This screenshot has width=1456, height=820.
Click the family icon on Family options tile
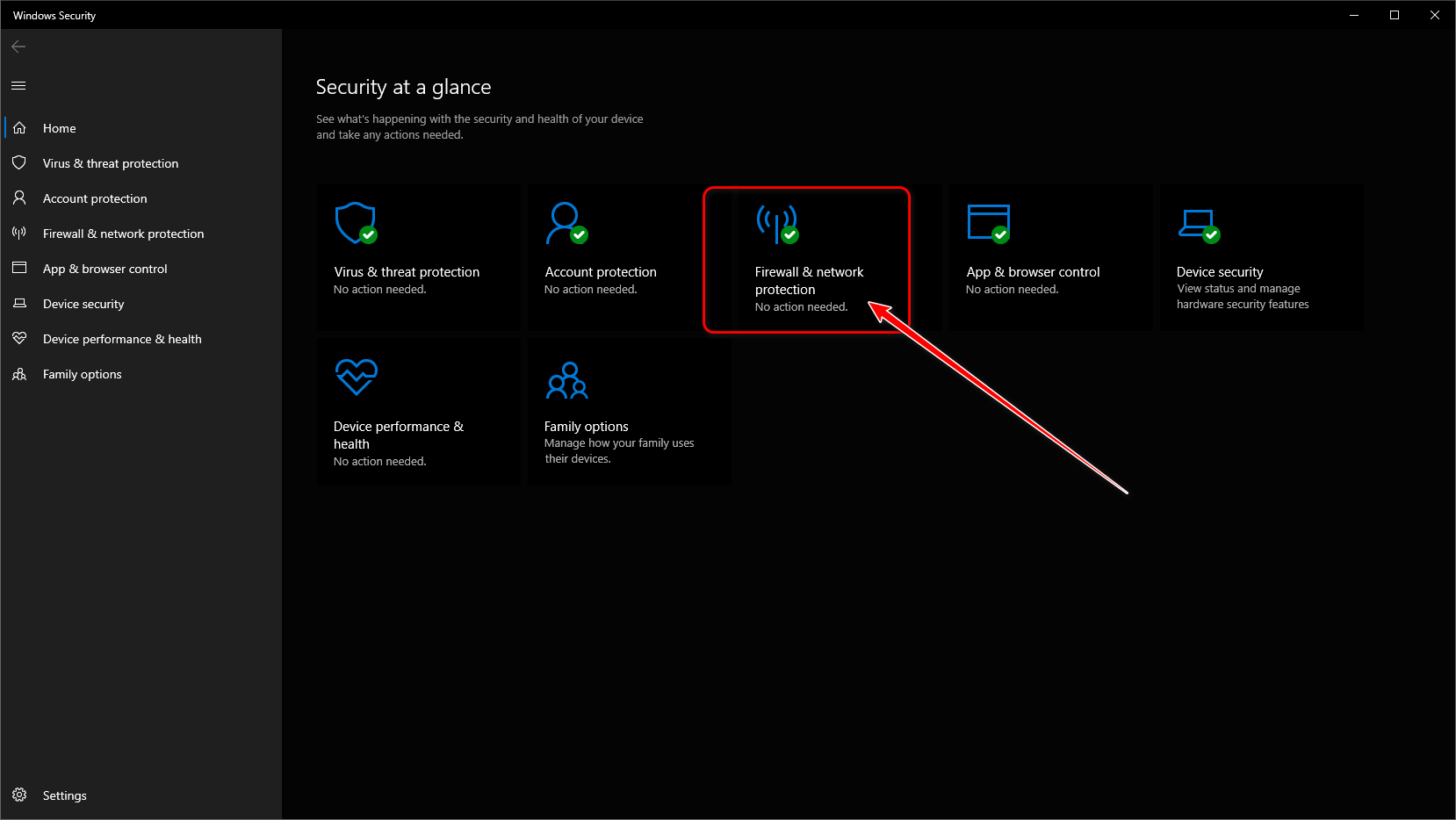567,380
